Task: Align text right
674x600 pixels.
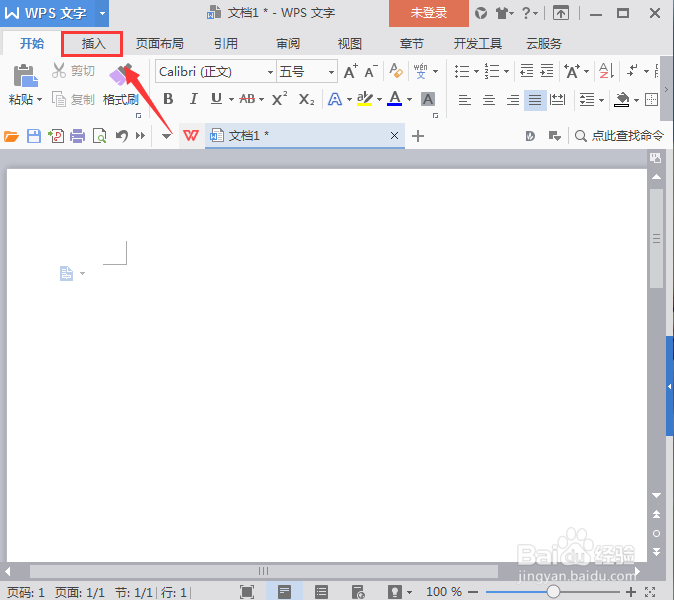Action: pos(512,100)
